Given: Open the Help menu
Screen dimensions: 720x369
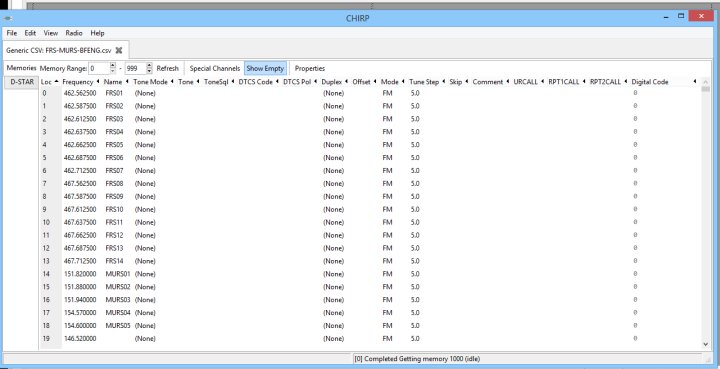Looking at the screenshot, I should coord(97,33).
